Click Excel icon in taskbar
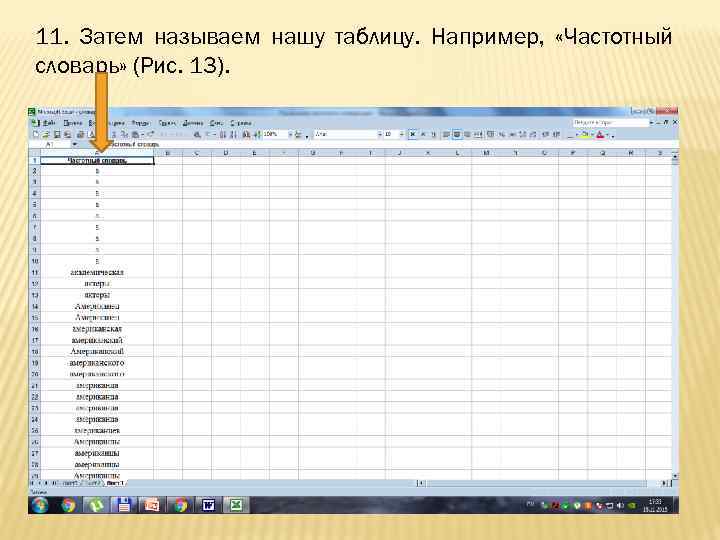The image size is (720, 540). click(x=236, y=505)
